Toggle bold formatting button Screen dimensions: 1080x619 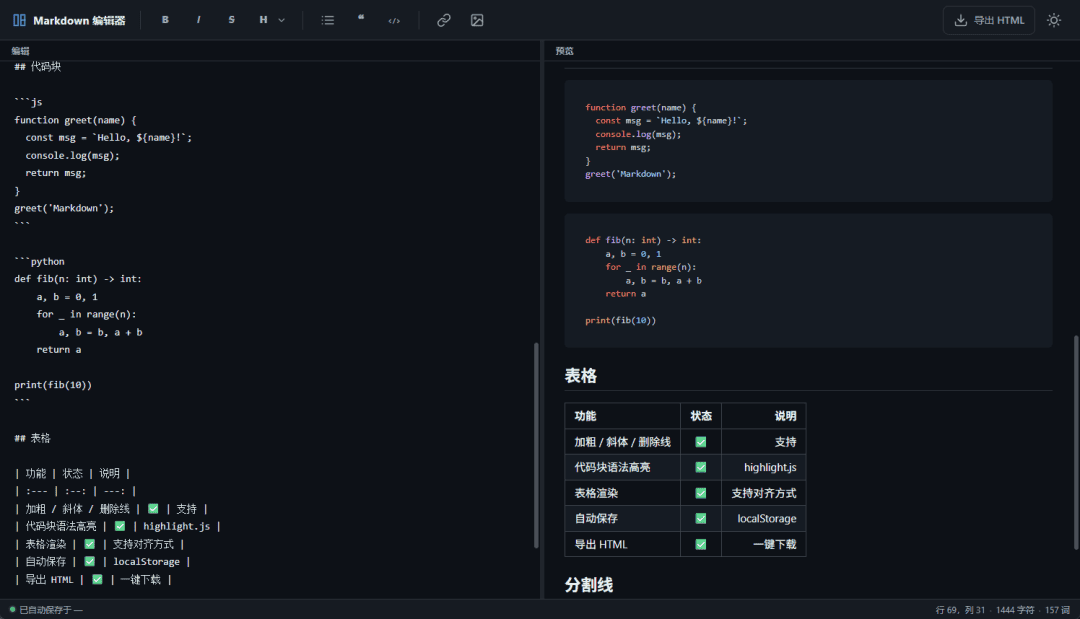click(165, 20)
